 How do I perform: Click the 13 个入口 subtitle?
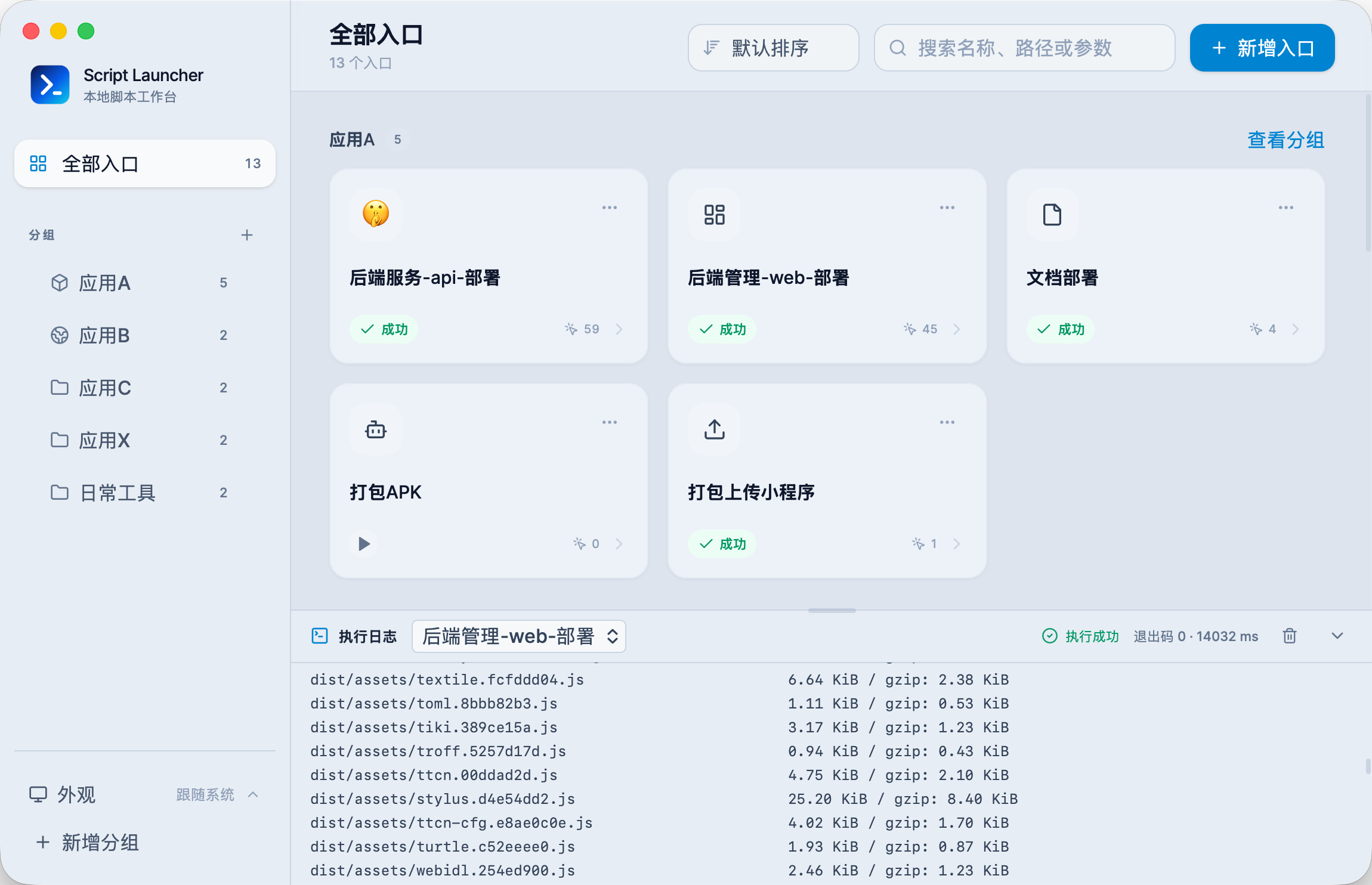pyautogui.click(x=360, y=63)
